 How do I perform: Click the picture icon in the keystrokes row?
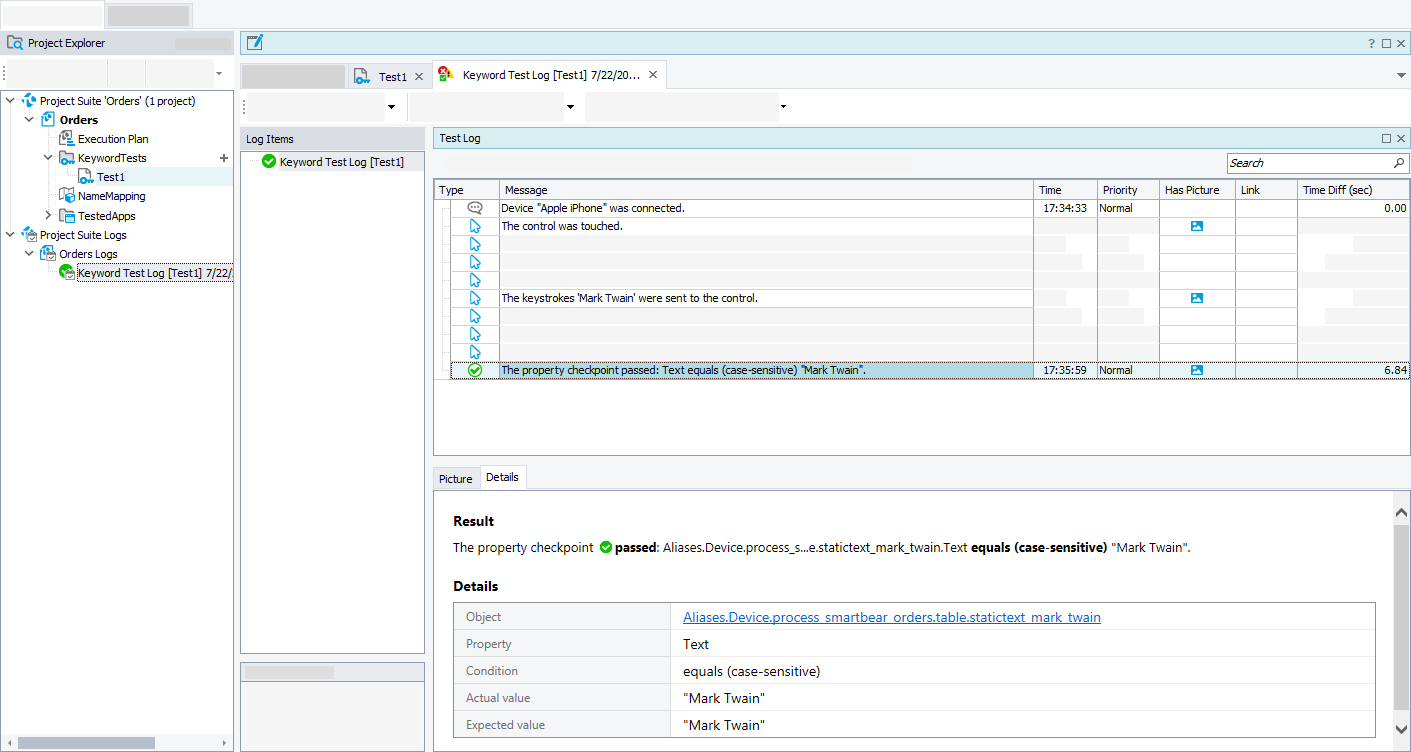coord(1197,298)
